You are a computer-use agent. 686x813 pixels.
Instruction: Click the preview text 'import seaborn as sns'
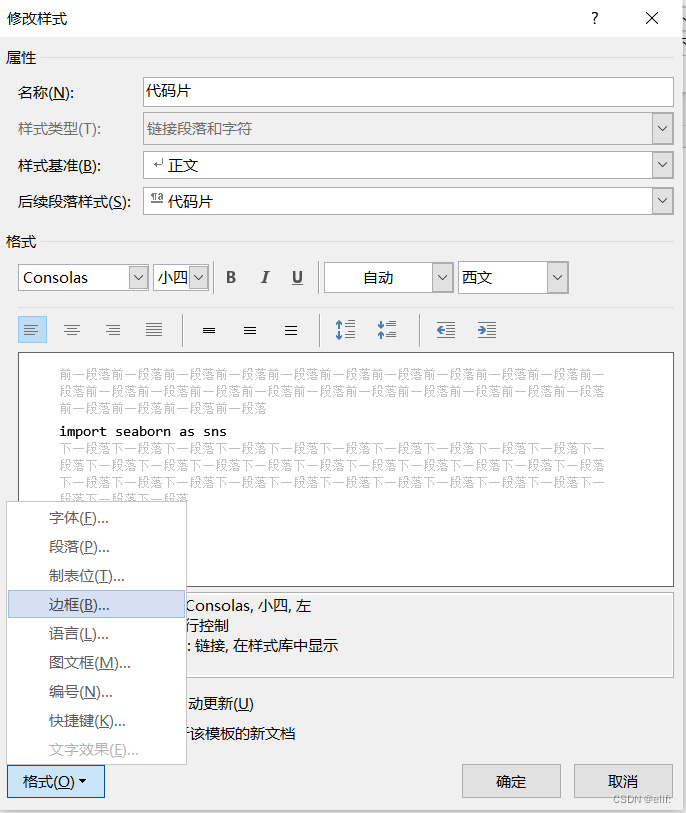143,431
